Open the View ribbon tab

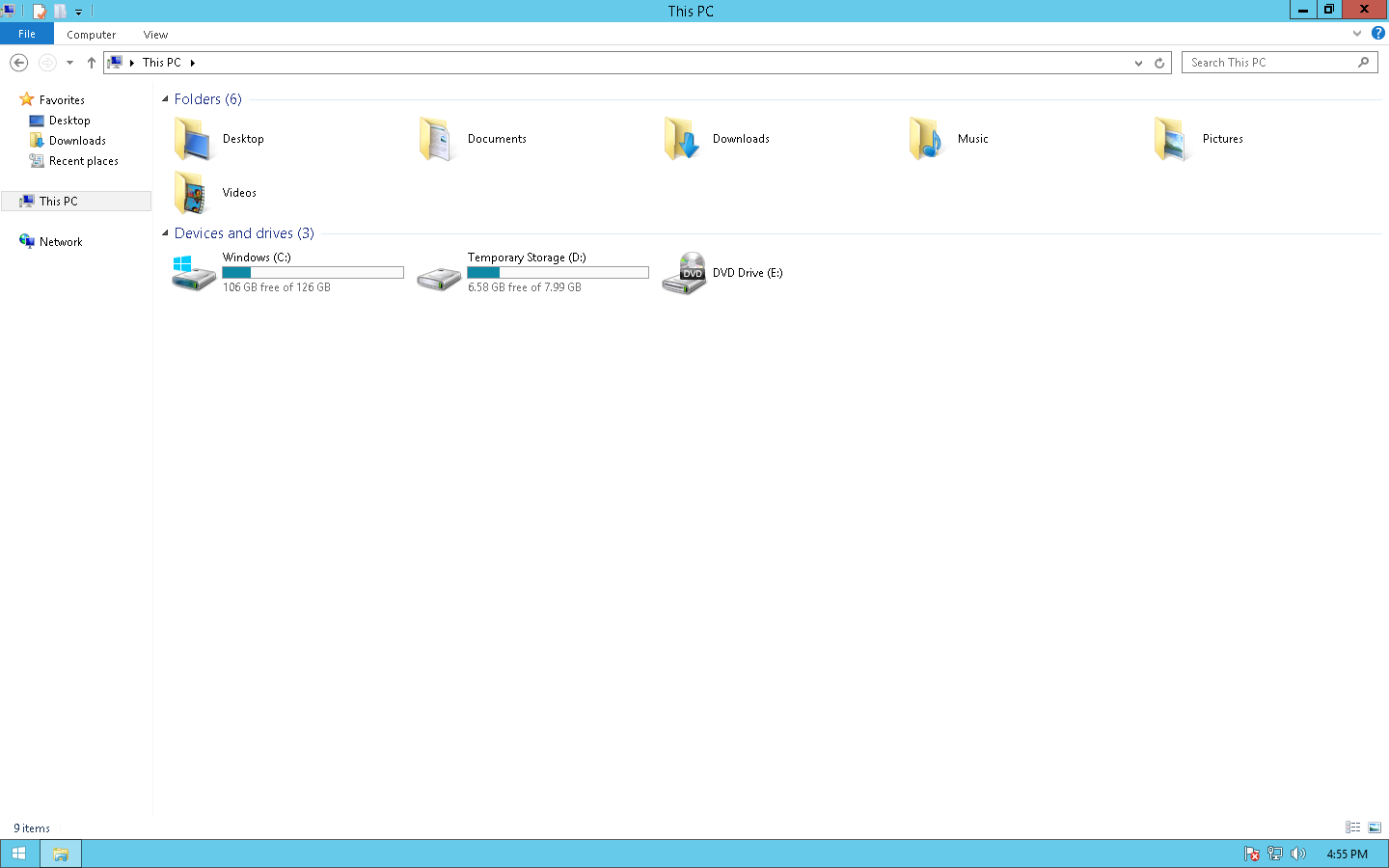[155, 35]
